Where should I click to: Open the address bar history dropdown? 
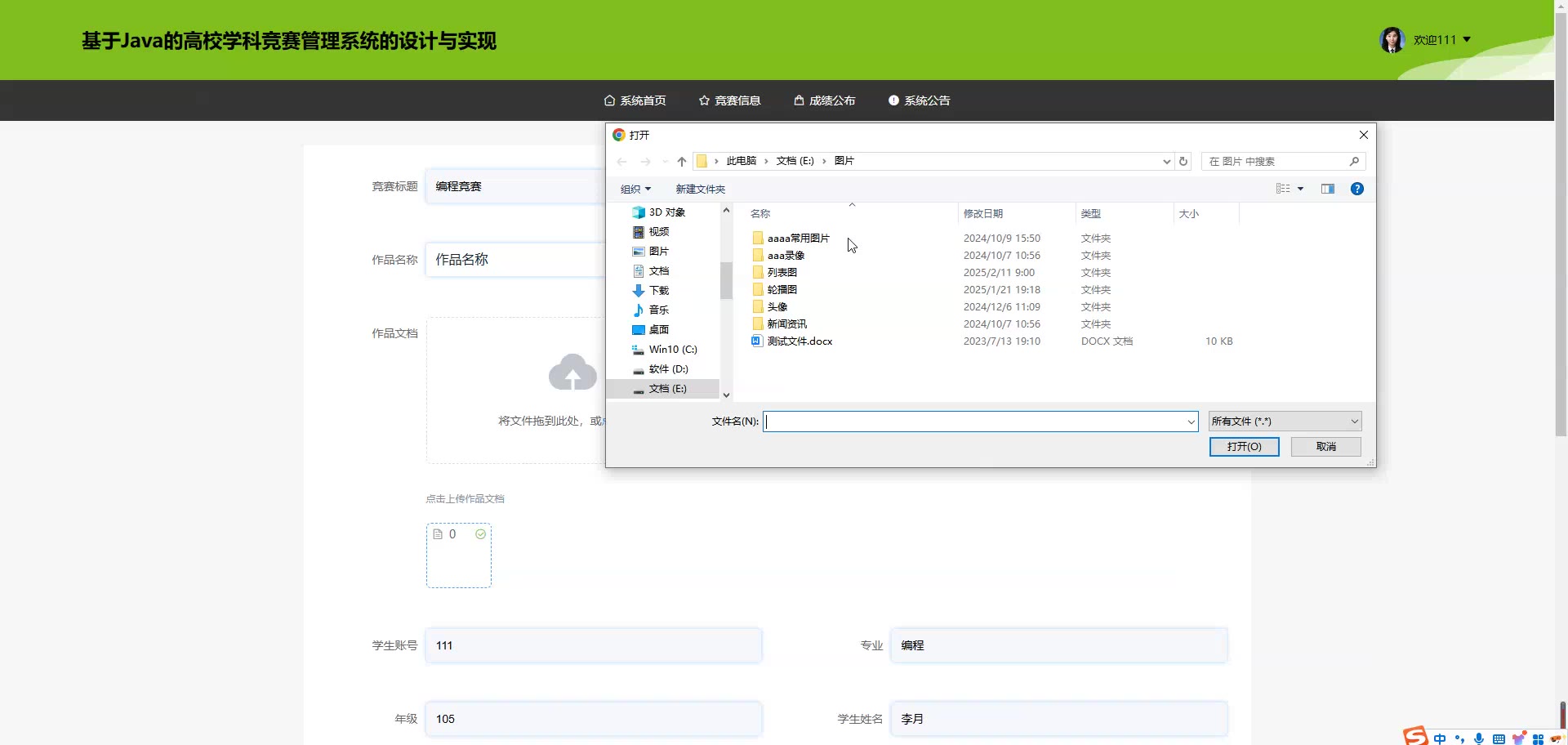(x=1166, y=162)
